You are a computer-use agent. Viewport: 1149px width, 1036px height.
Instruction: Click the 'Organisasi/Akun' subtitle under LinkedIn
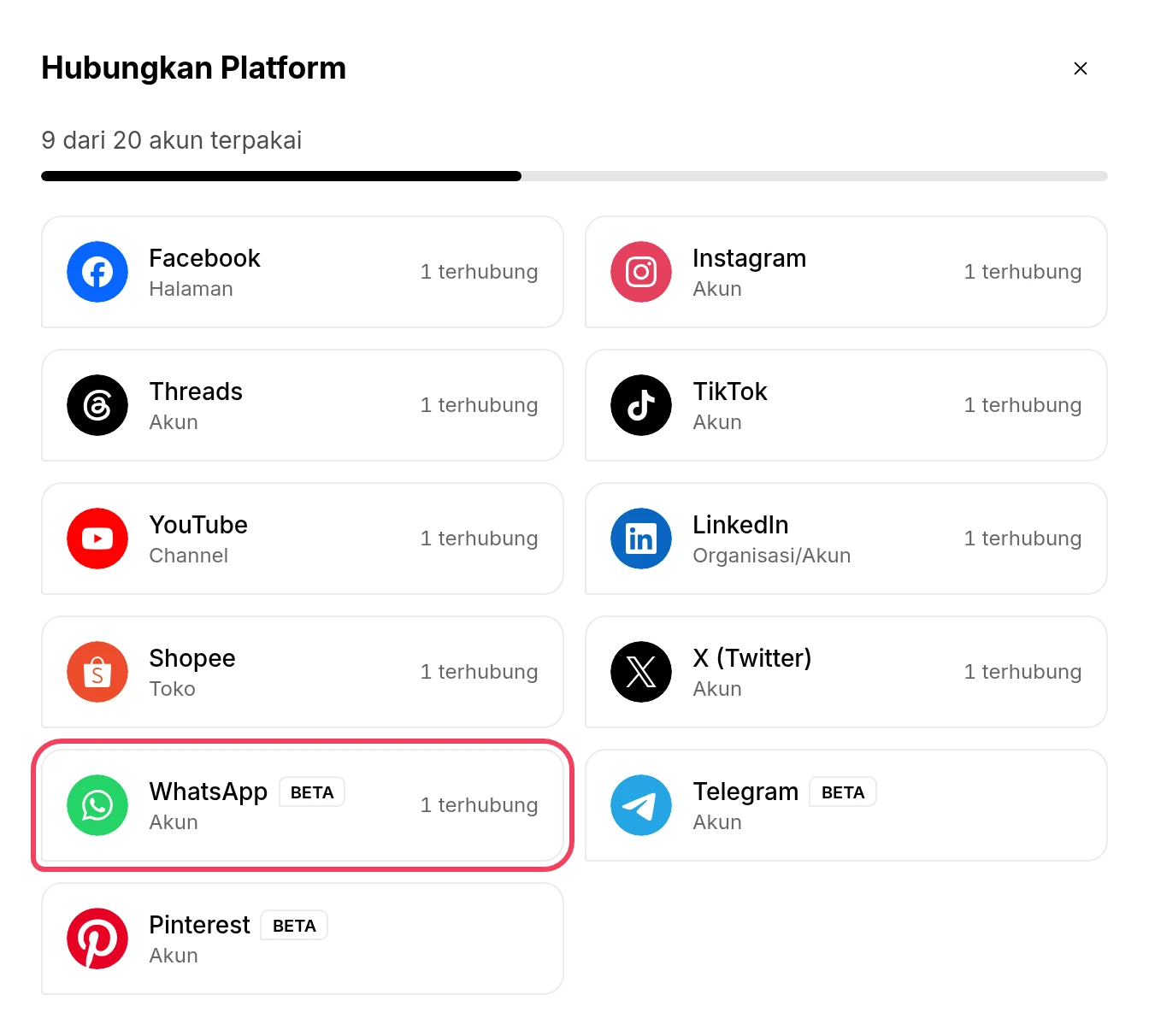tap(771, 556)
